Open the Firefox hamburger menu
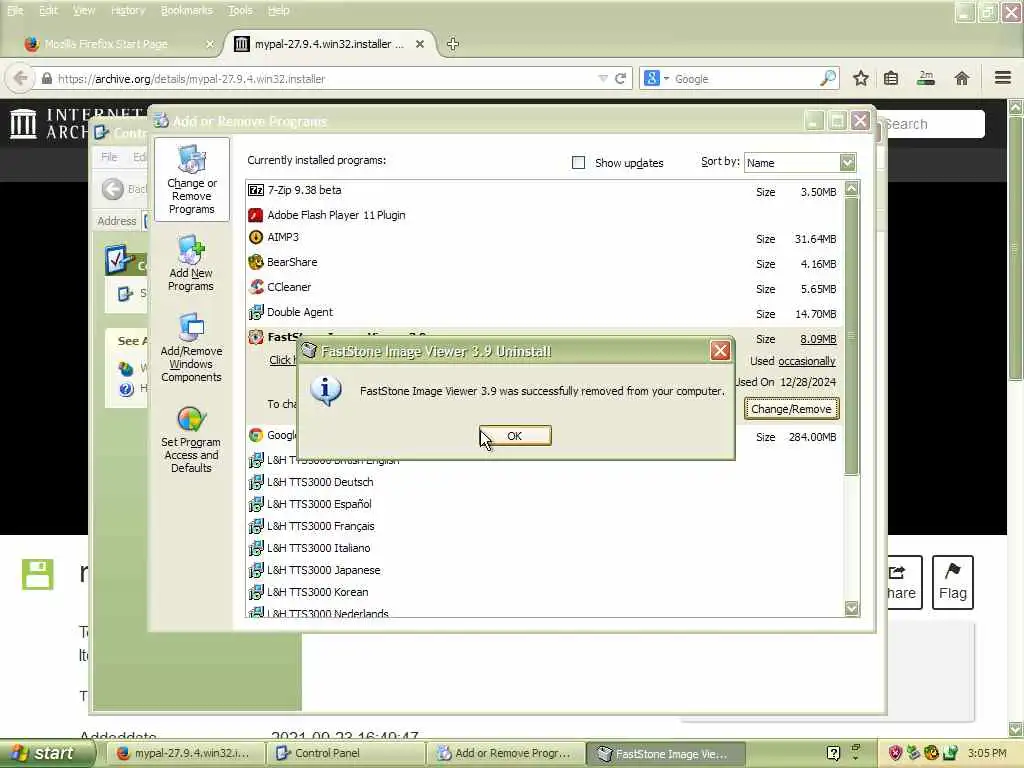 (x=1003, y=78)
